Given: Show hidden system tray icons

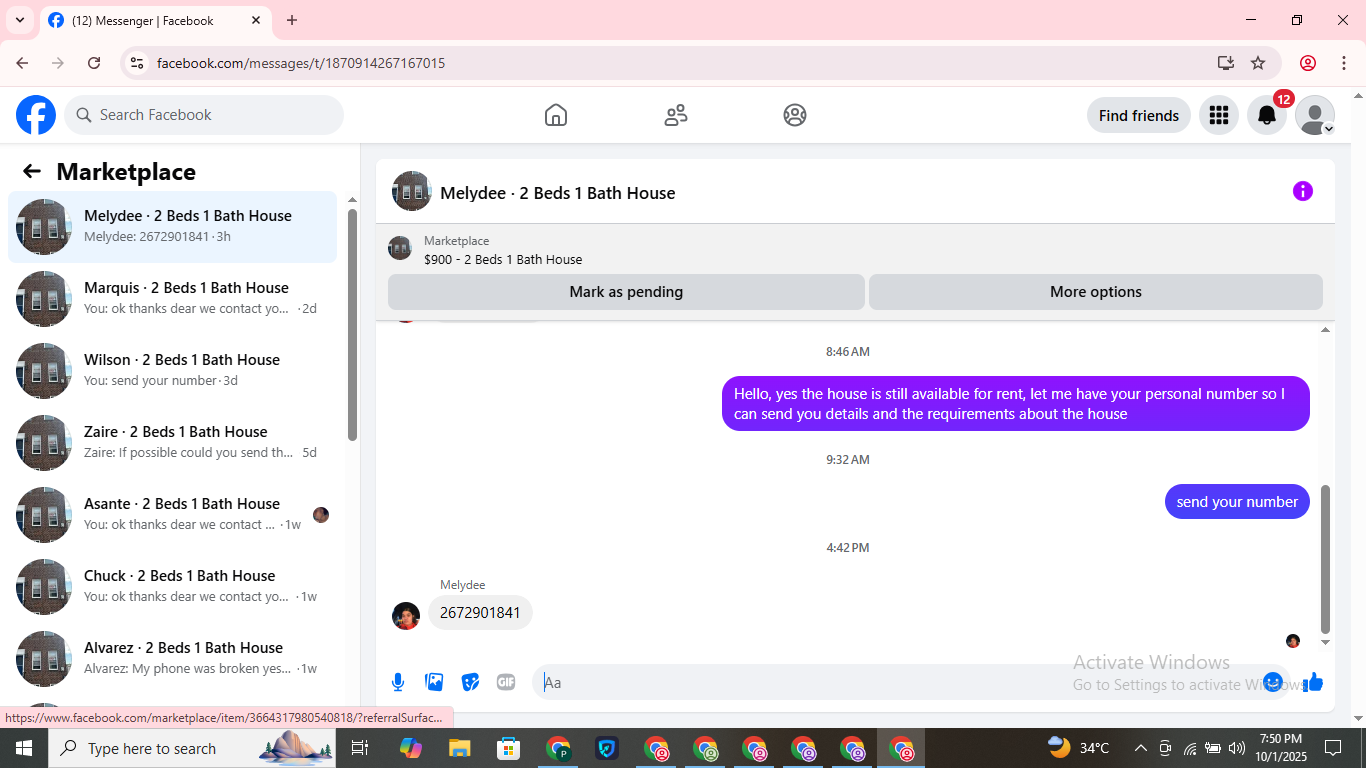Looking at the screenshot, I should 1140,748.
